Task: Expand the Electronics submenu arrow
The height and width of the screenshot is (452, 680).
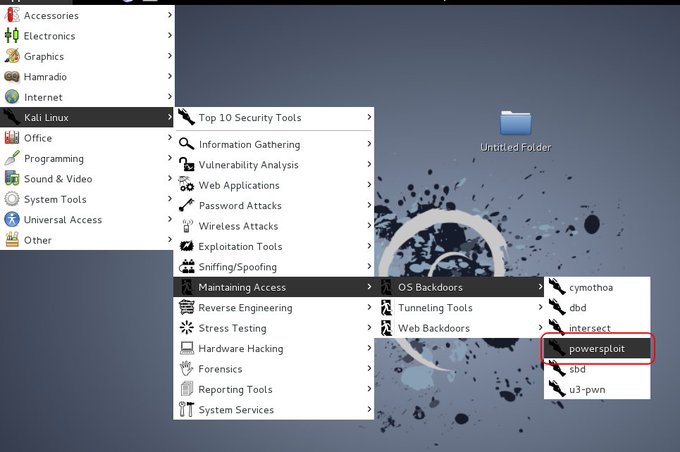Action: click(x=170, y=35)
